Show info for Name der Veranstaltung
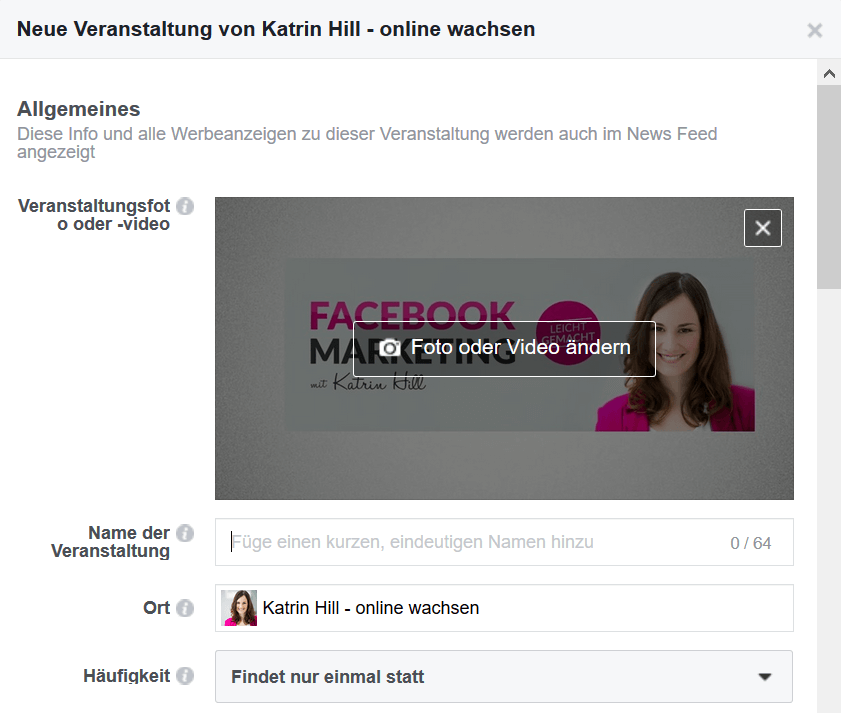Viewport: 841px width, 713px height. [185, 533]
